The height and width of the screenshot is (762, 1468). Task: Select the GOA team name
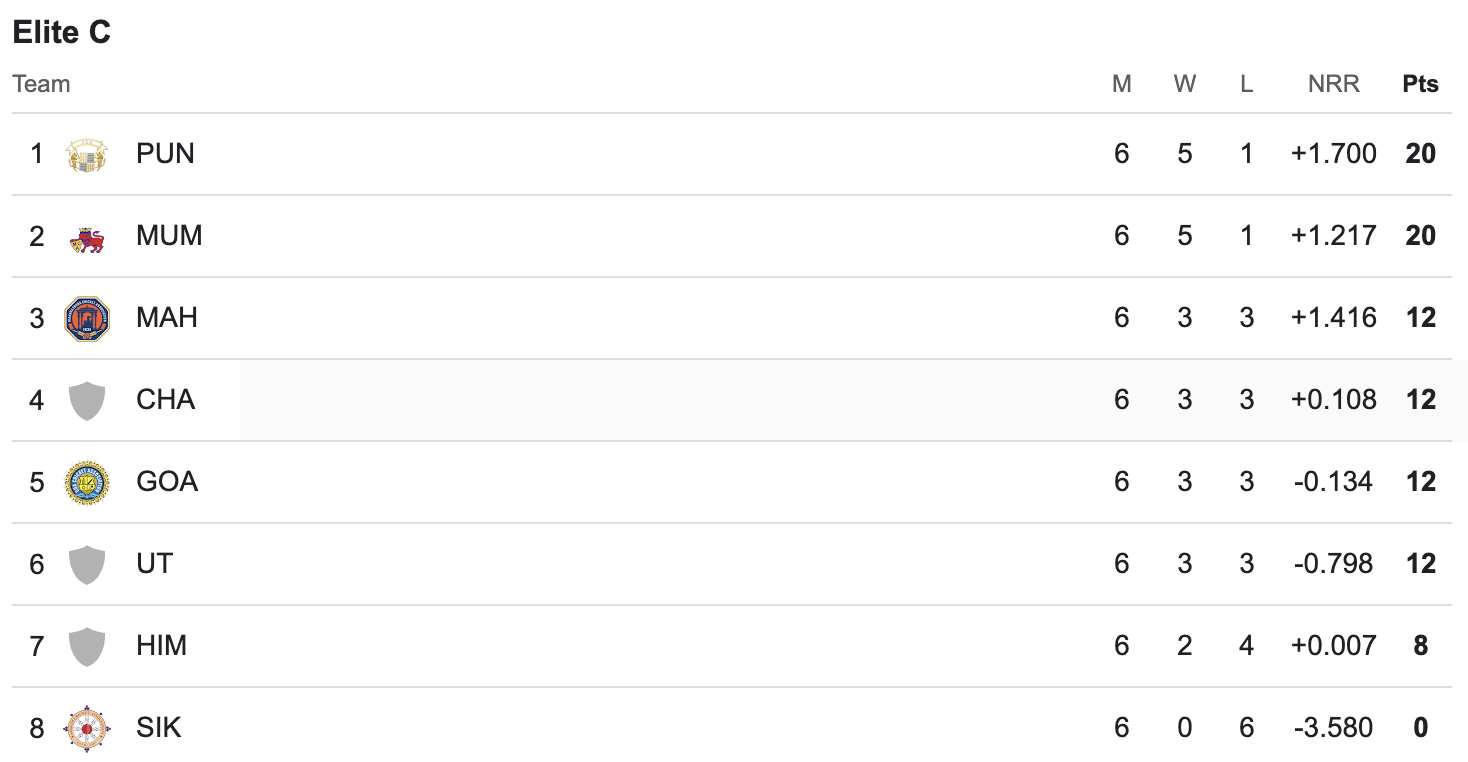167,482
